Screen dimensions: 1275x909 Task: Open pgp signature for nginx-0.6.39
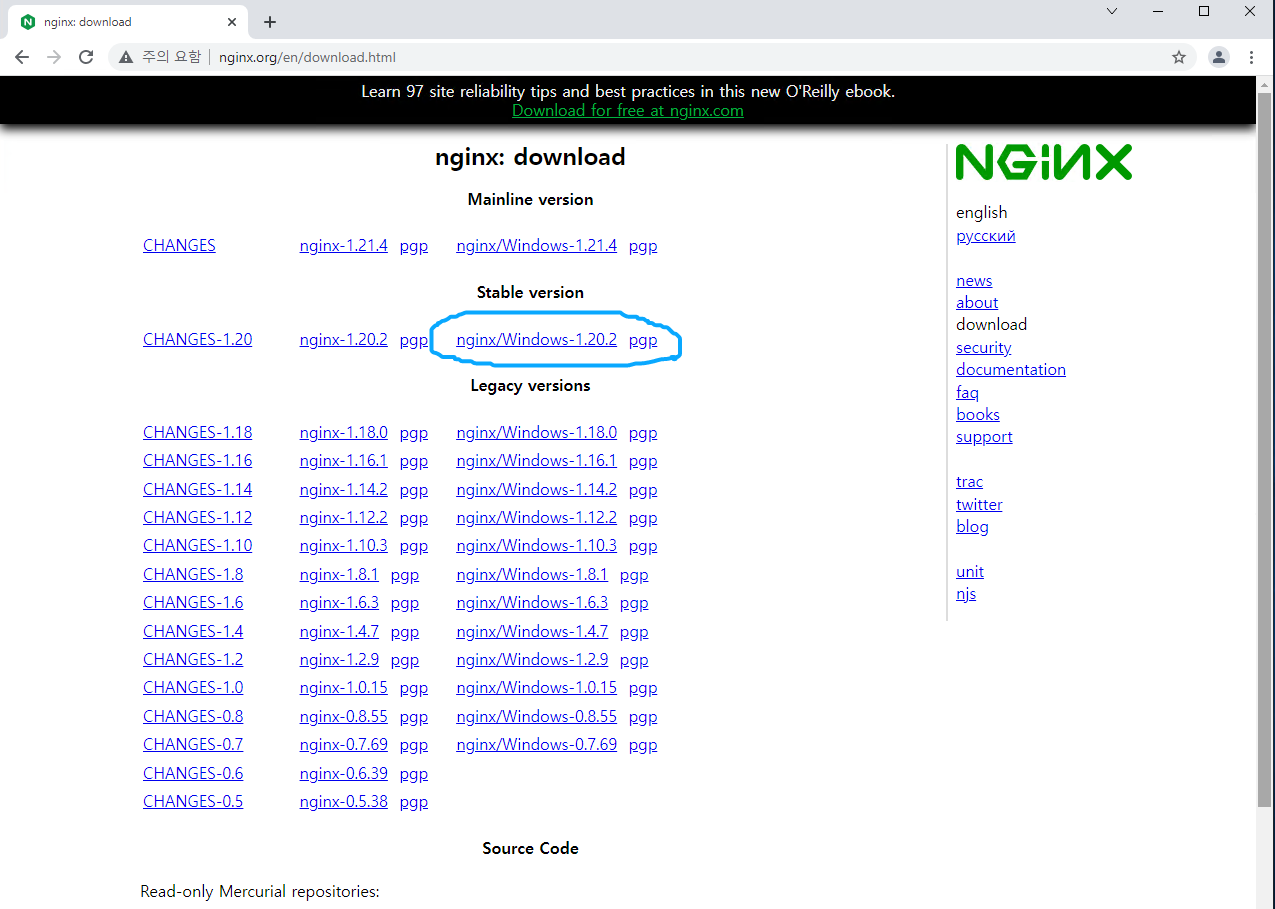[x=414, y=774]
